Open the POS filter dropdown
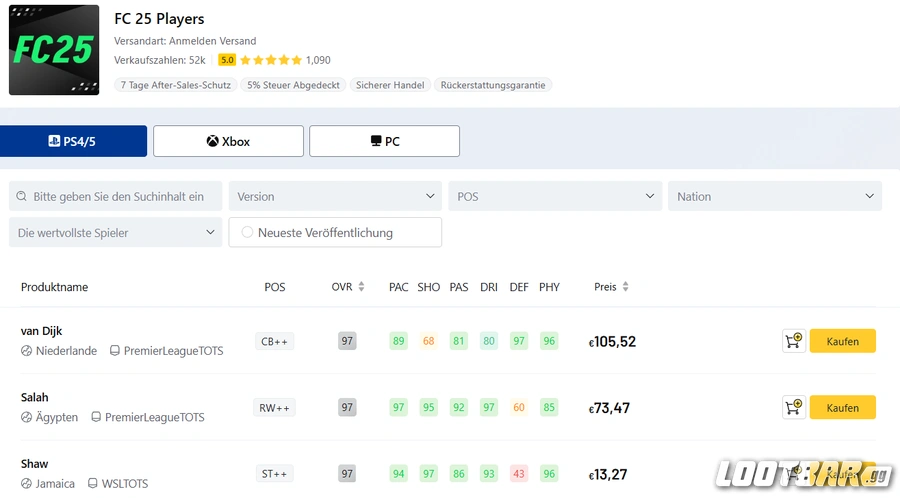 click(555, 196)
